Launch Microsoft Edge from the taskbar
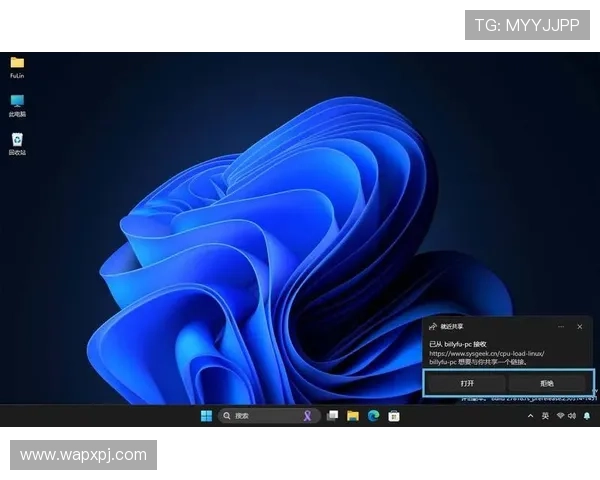Image resolution: width=600 pixels, height=480 pixels. click(373, 416)
